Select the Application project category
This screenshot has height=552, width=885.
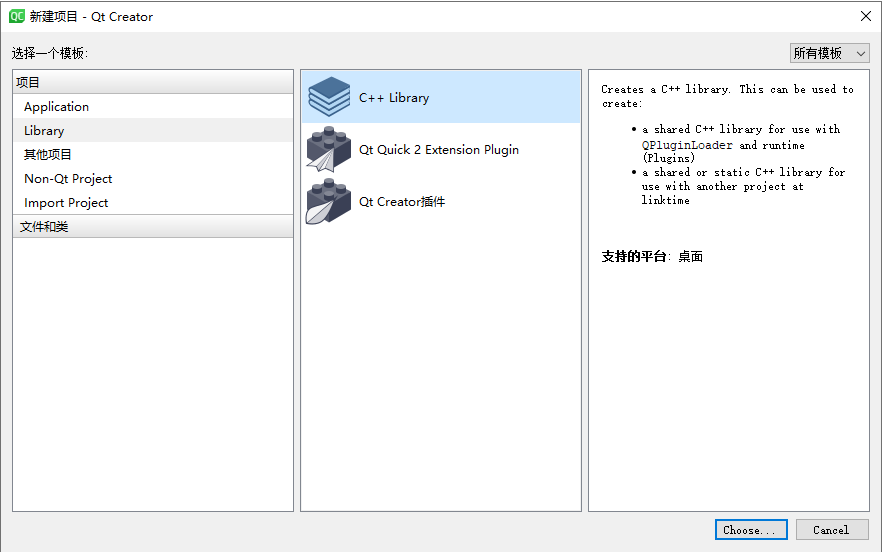[152, 106]
